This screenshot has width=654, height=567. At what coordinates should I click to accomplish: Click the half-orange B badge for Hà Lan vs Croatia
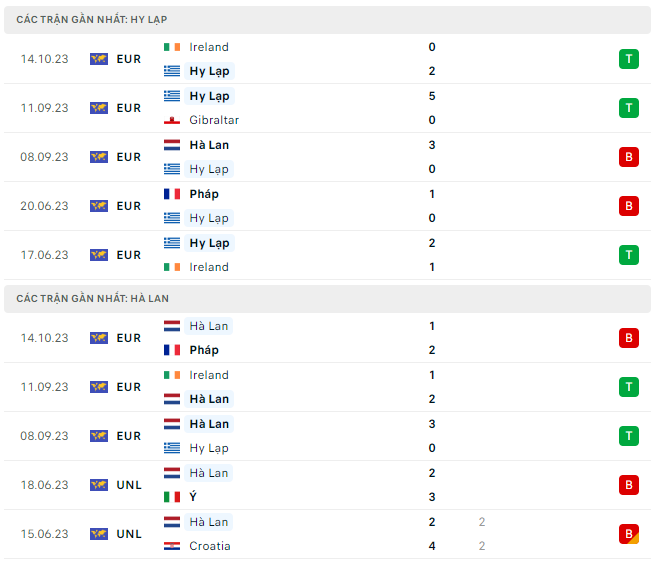click(x=628, y=534)
